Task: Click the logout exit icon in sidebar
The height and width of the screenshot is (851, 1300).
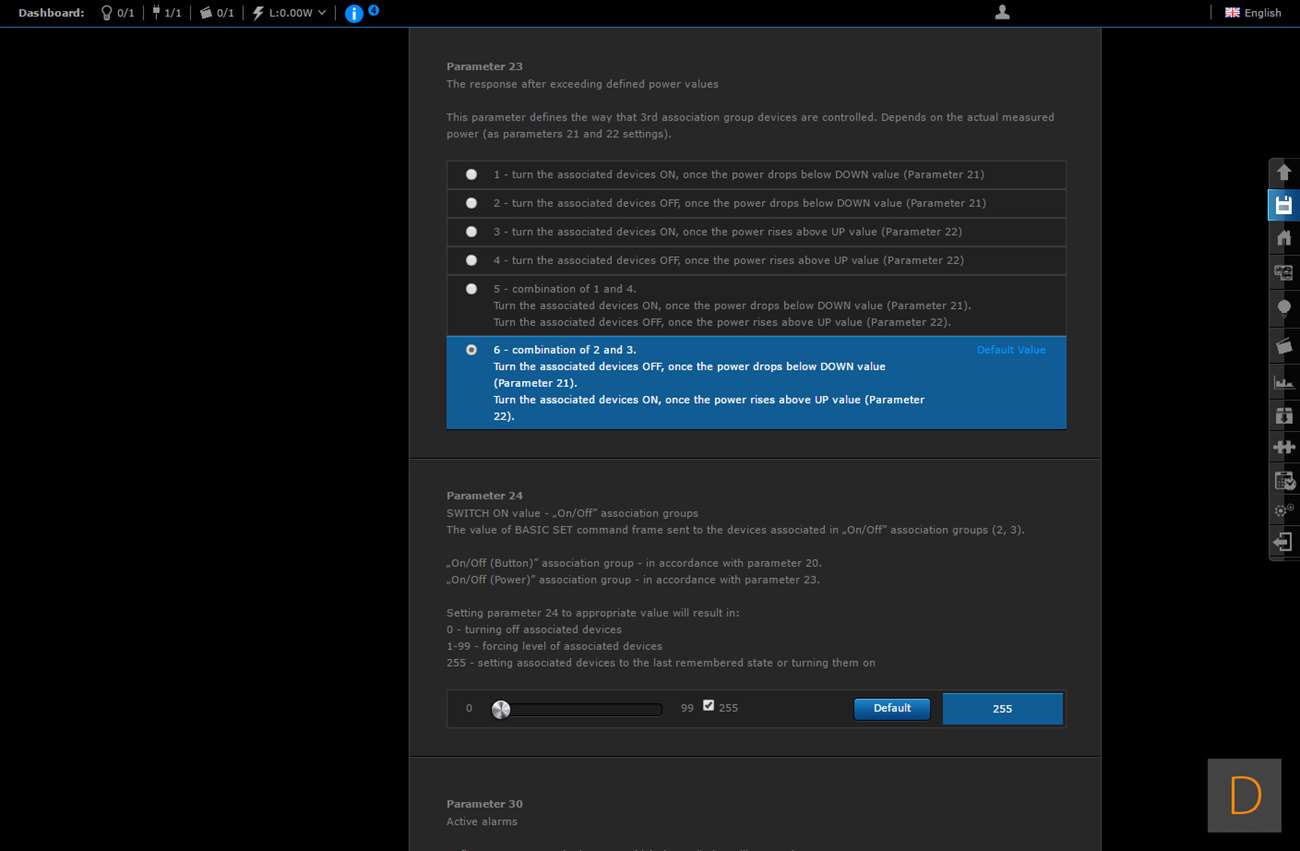Action: tap(1284, 542)
